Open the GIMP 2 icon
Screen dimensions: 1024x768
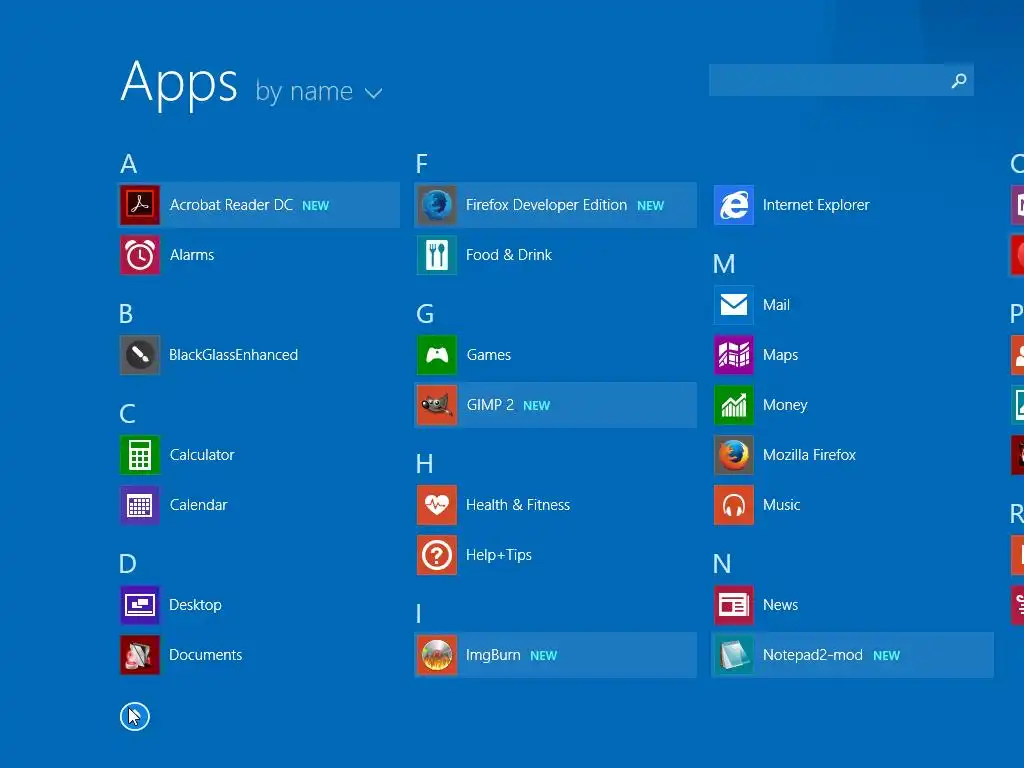pos(437,405)
